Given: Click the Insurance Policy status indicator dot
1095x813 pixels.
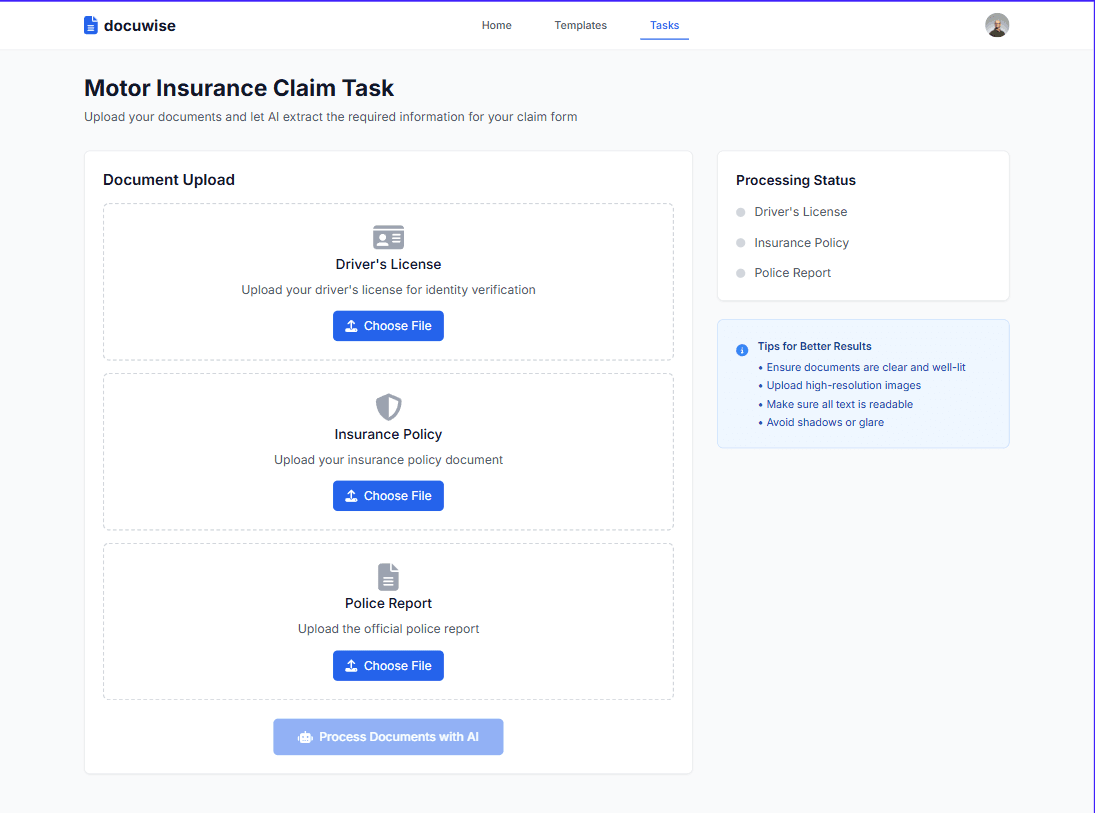Looking at the screenshot, I should pyautogui.click(x=740, y=242).
